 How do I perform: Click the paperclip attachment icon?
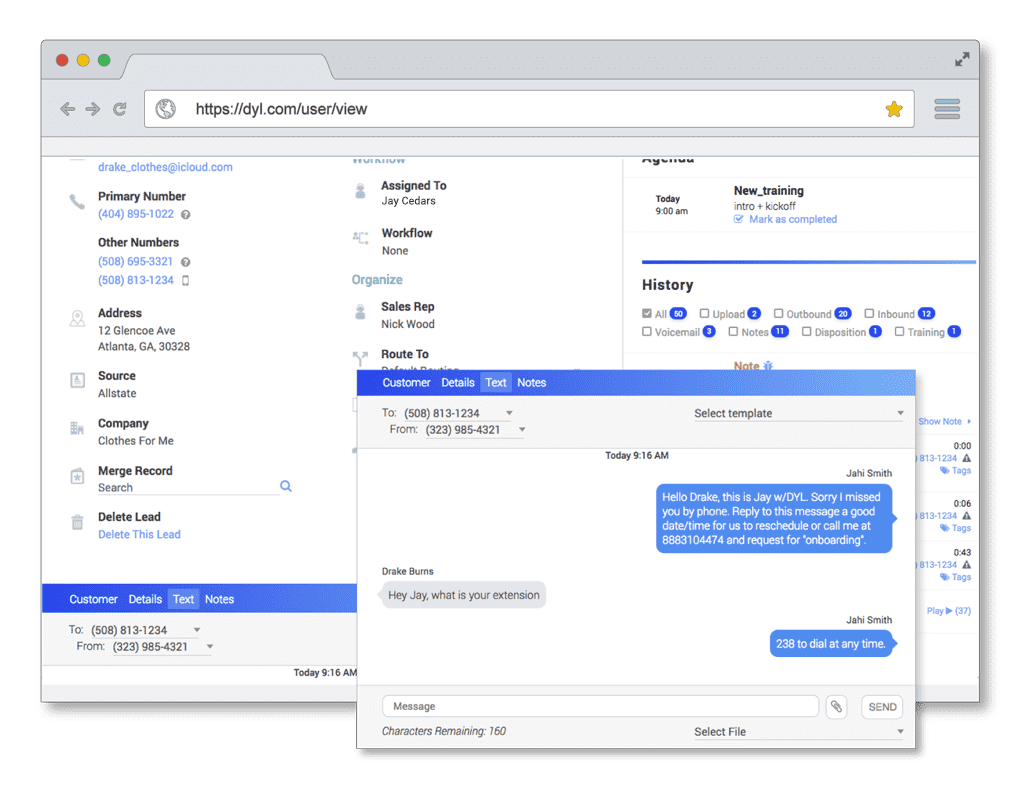(x=836, y=707)
